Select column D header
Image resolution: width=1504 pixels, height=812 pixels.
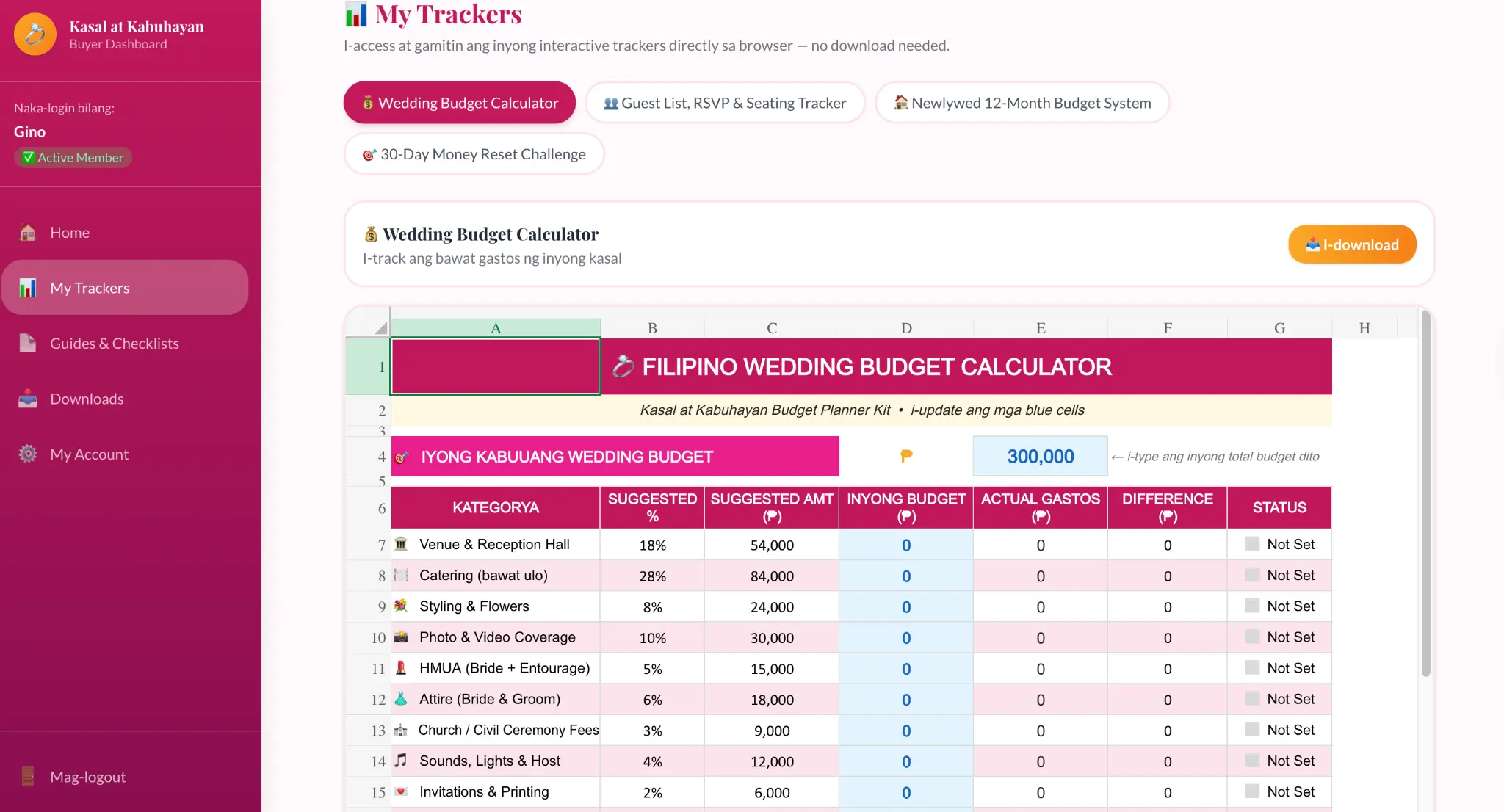(x=906, y=328)
